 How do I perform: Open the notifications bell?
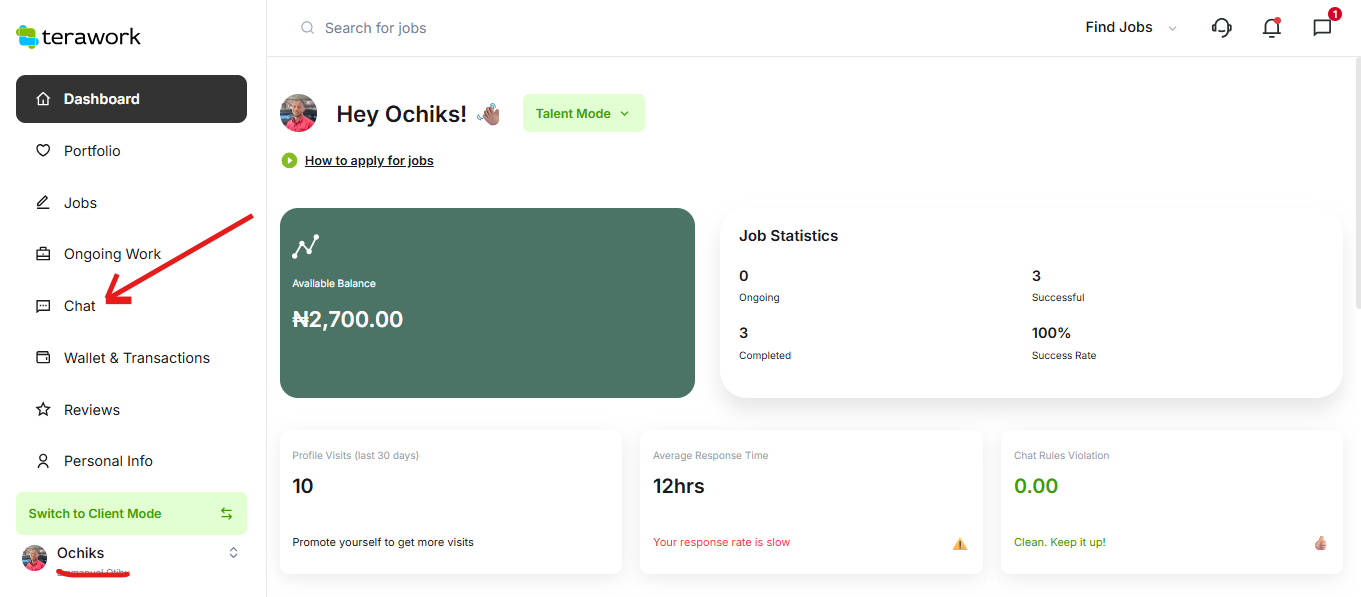1272,28
